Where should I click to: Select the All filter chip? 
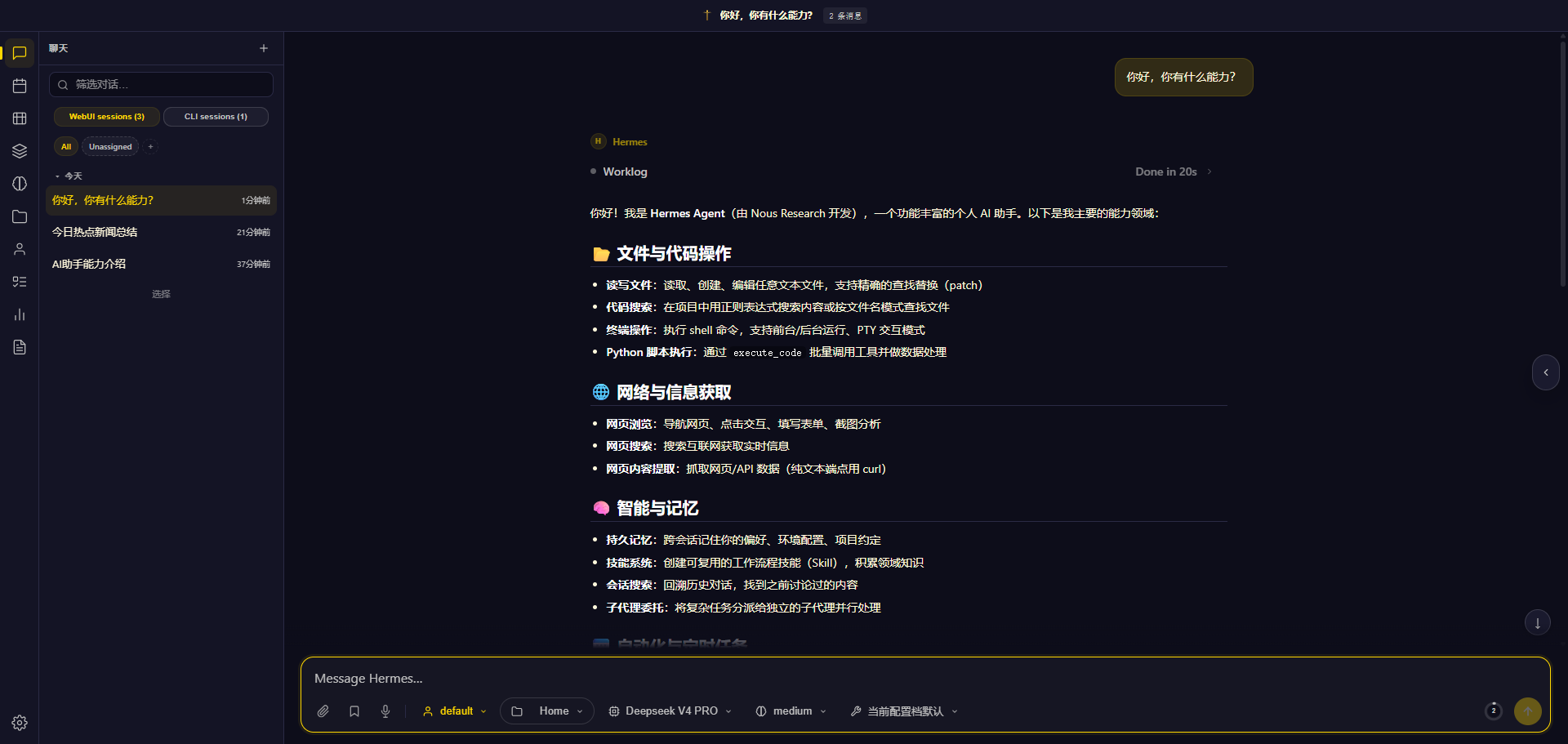coord(66,147)
